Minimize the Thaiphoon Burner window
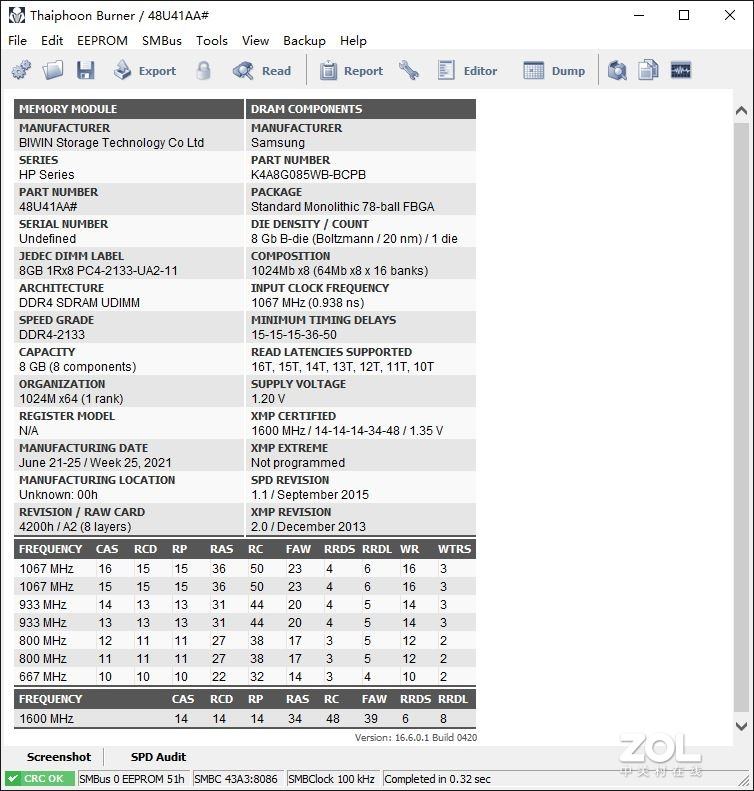Viewport: 754px width, 791px height. point(639,15)
